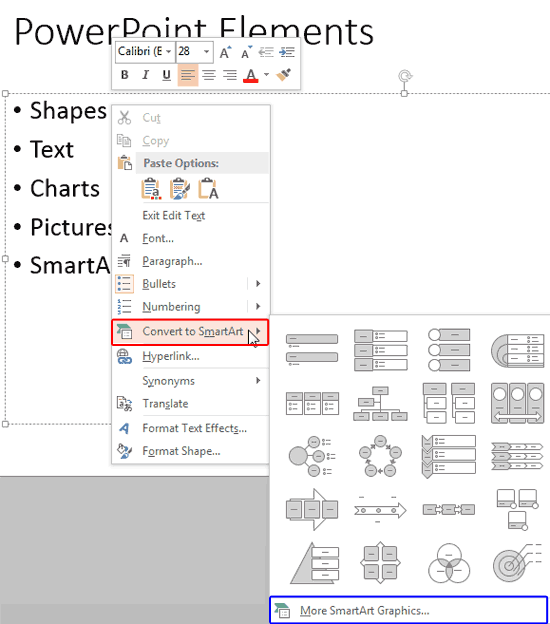
Task: Decrease font size with the shrink-font icon
Action: (247, 52)
